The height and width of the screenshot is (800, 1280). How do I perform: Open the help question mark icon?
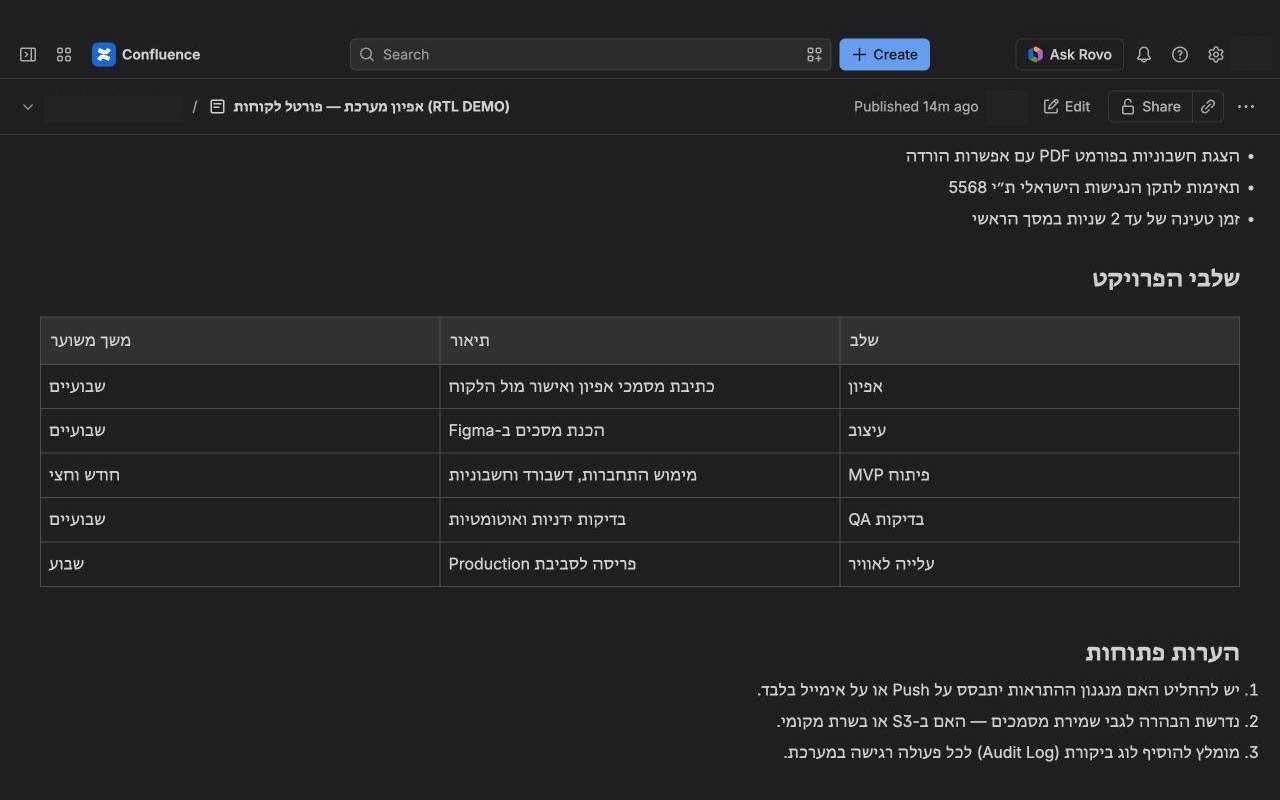pos(1180,55)
